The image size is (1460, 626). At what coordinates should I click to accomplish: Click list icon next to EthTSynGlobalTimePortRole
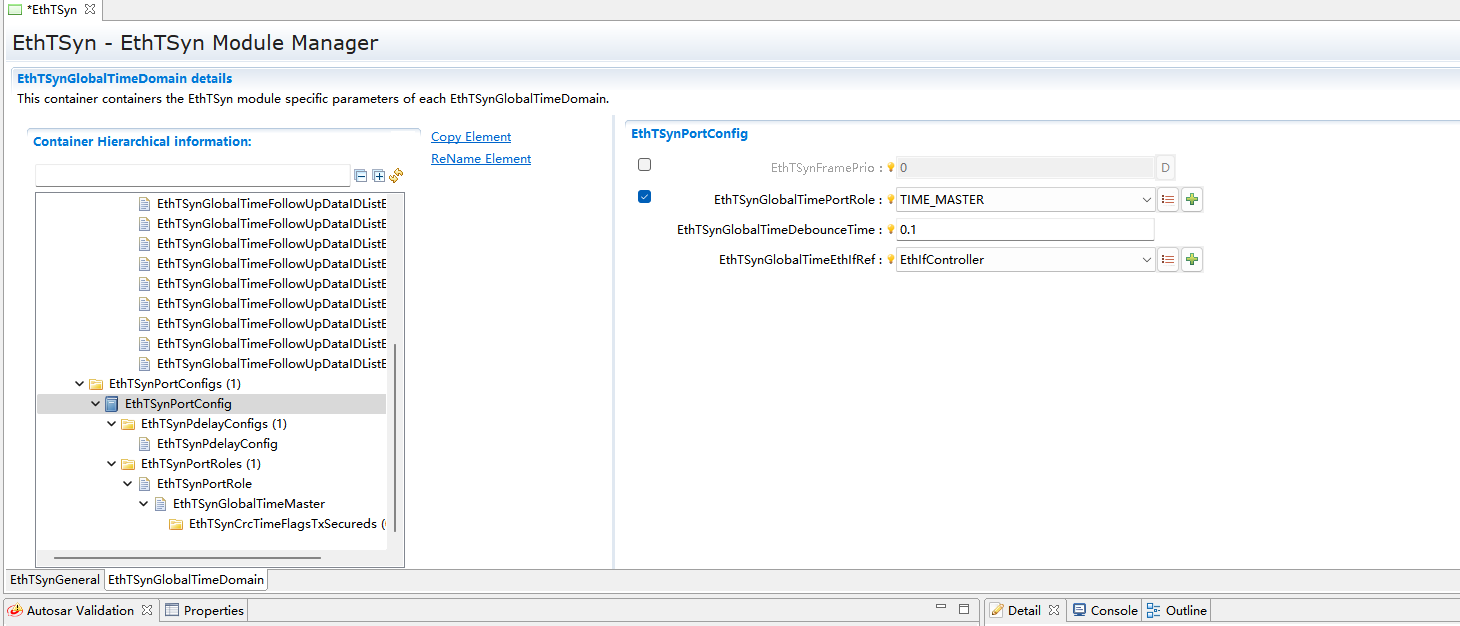tap(1167, 200)
